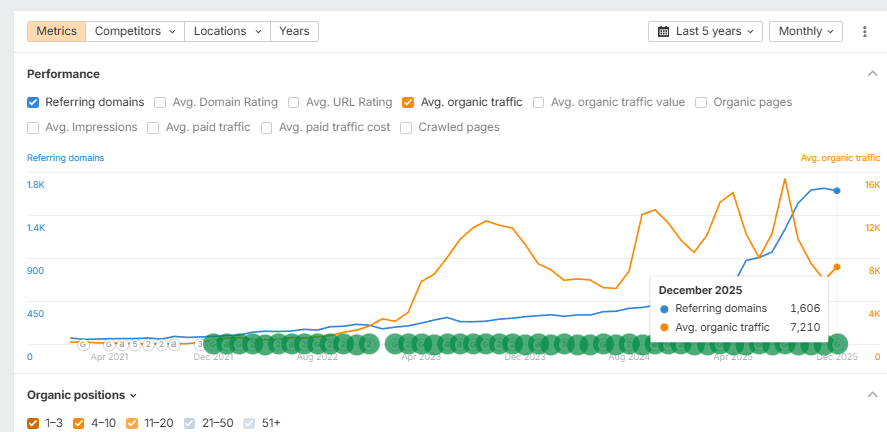887x432 pixels.
Task: Click the orange organic traffic endpoint dot
Action: point(837,267)
